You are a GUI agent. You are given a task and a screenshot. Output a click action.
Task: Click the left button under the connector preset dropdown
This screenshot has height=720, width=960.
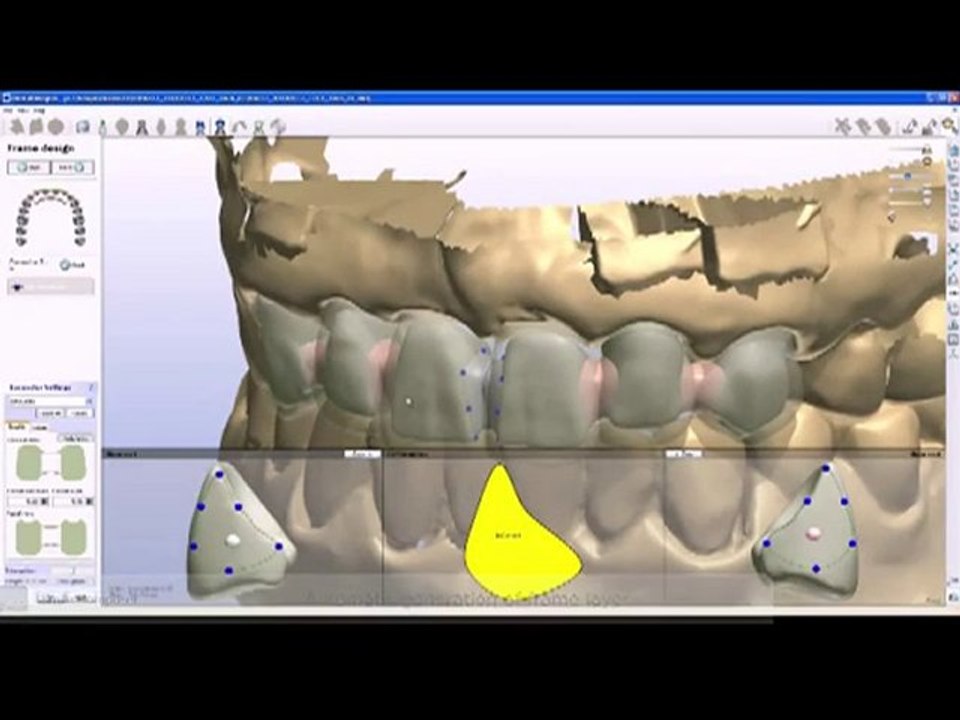[51, 413]
